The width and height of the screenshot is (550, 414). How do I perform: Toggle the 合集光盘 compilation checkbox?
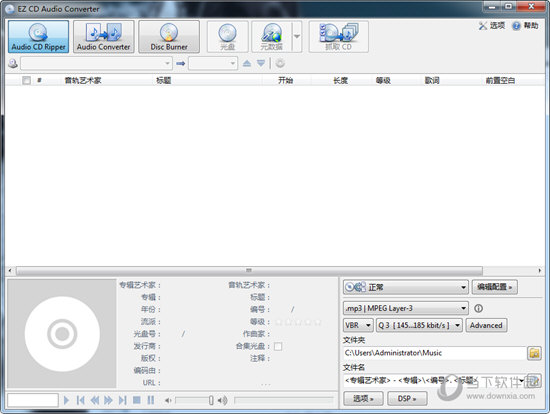coord(278,346)
